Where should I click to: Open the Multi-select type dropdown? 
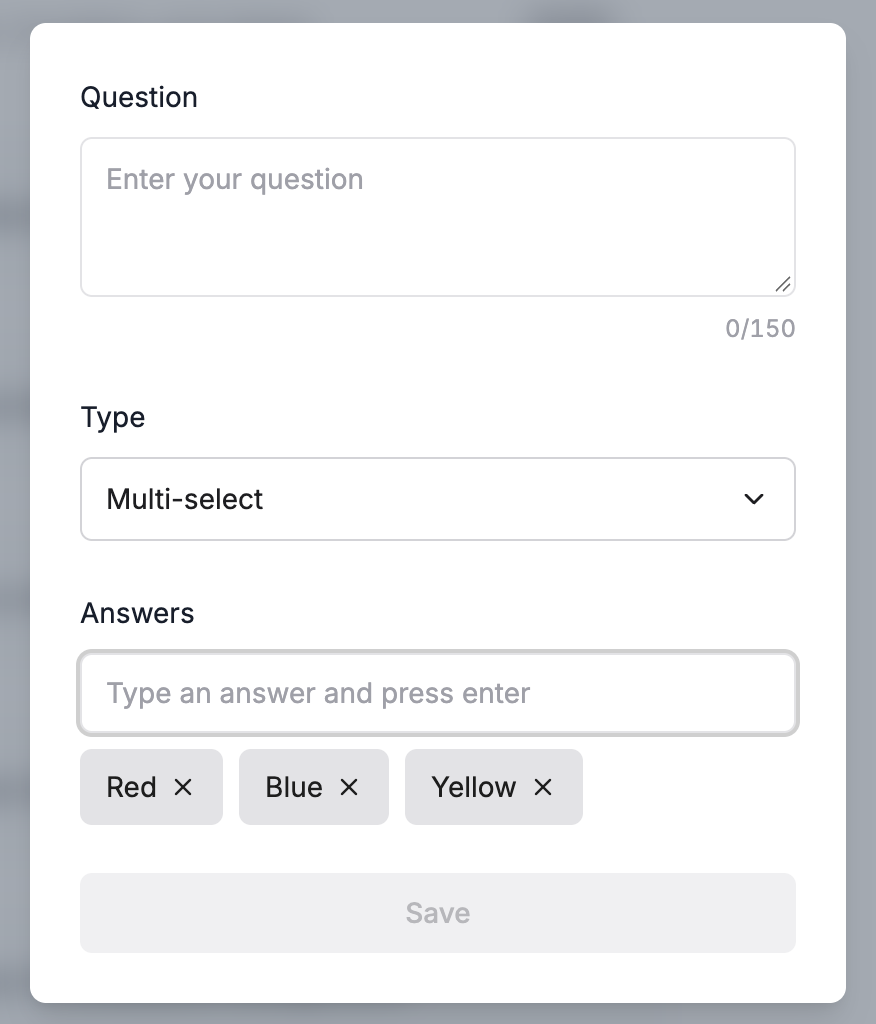438,499
